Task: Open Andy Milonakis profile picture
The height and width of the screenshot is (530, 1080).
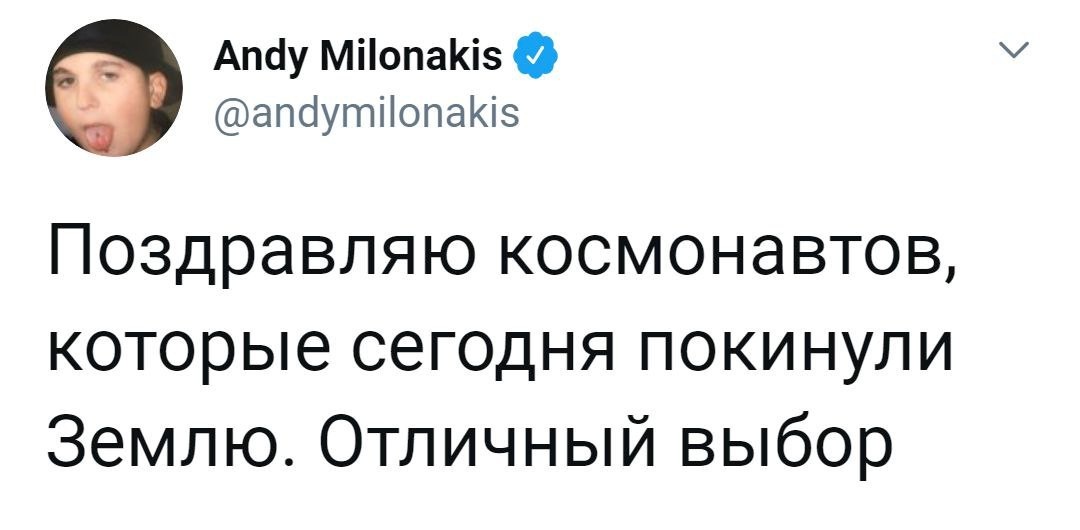Action: pyautogui.click(x=114, y=88)
